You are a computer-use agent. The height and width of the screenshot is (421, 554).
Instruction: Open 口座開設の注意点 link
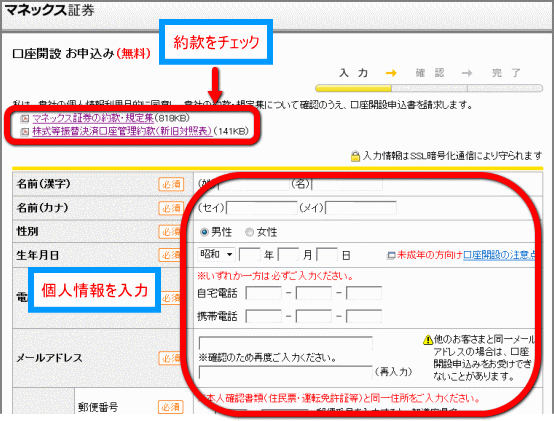tap(499, 255)
